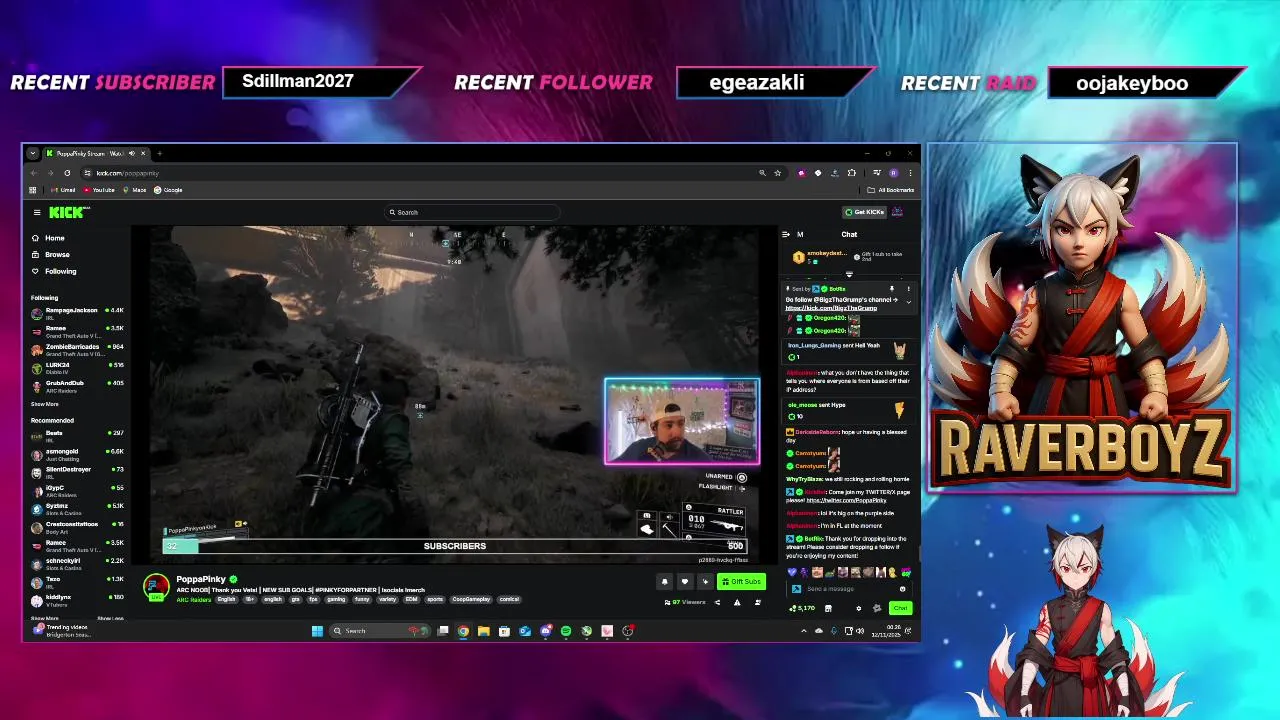Viewport: 1280px width, 720px height.
Task: Click the taskbar Search box
Action: pos(380,631)
